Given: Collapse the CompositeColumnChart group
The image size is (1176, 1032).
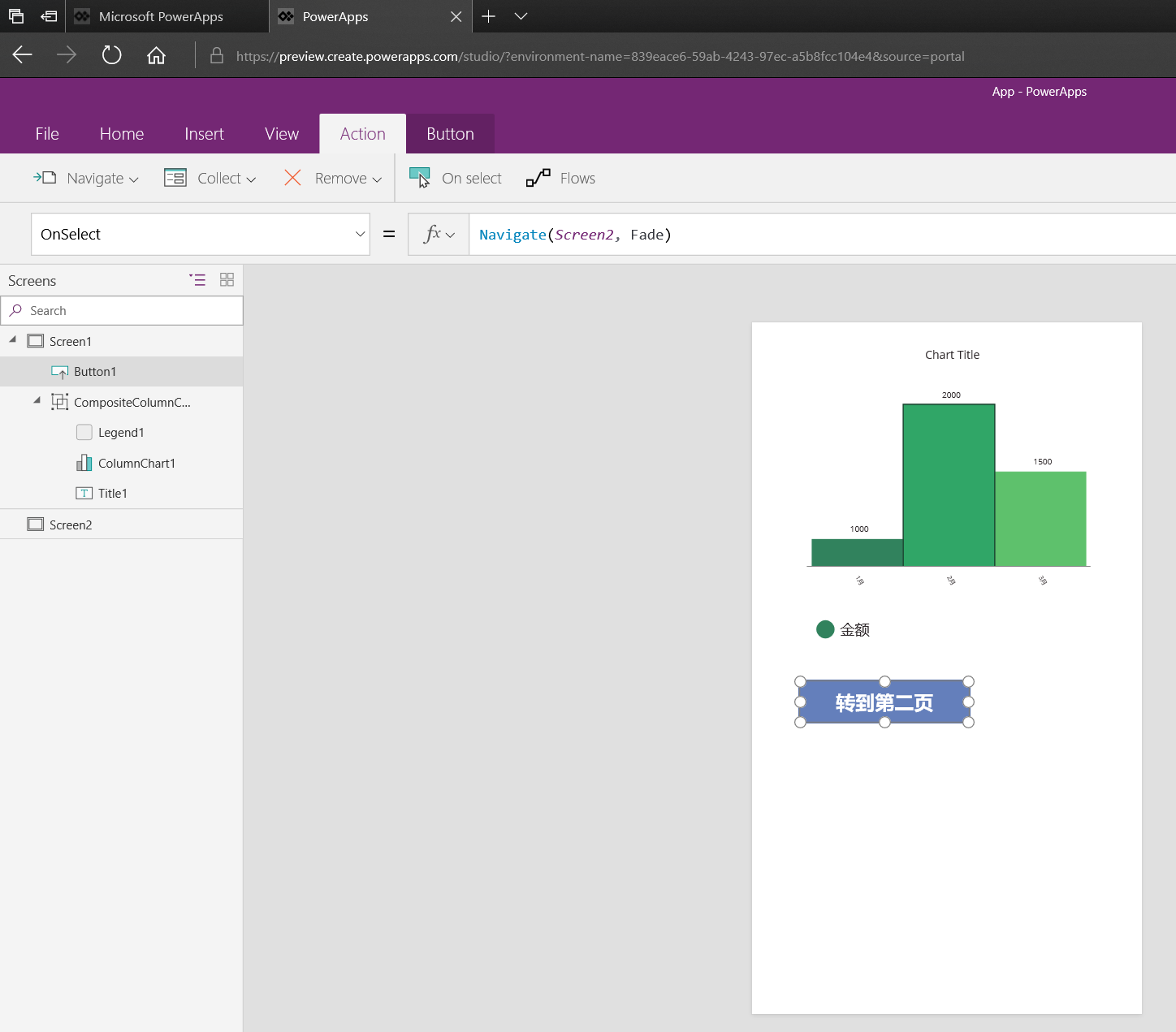Looking at the screenshot, I should tap(36, 400).
